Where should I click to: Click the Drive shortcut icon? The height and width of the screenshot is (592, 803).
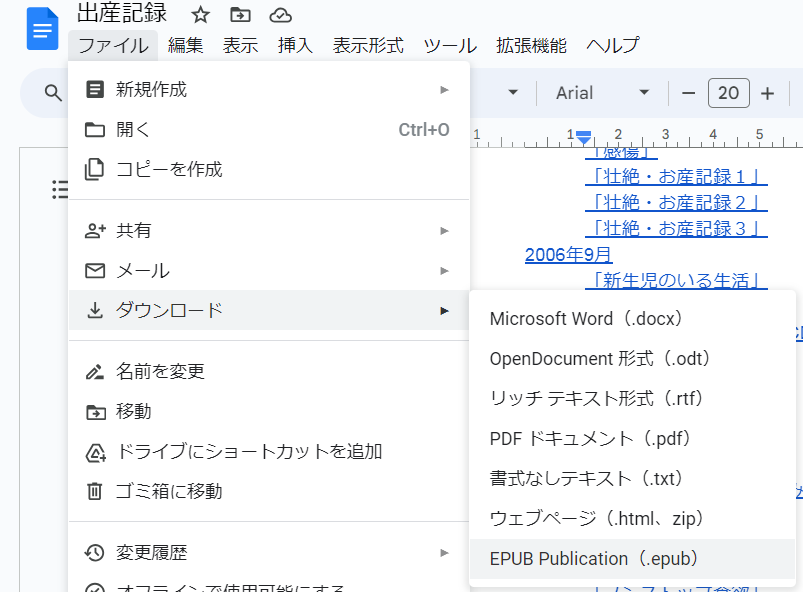[x=95, y=452]
